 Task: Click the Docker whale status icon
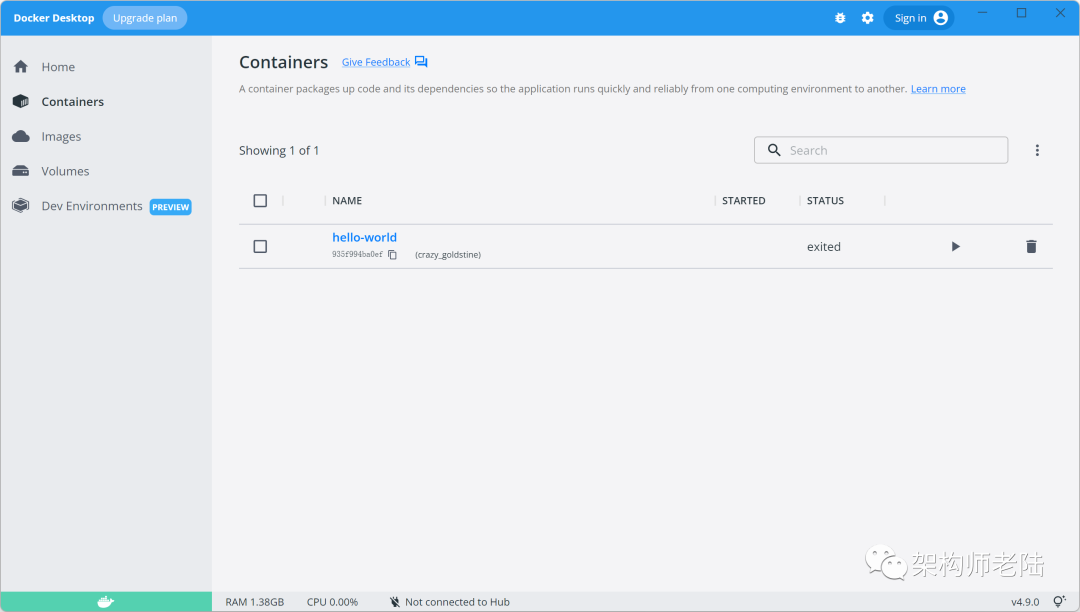point(105,602)
